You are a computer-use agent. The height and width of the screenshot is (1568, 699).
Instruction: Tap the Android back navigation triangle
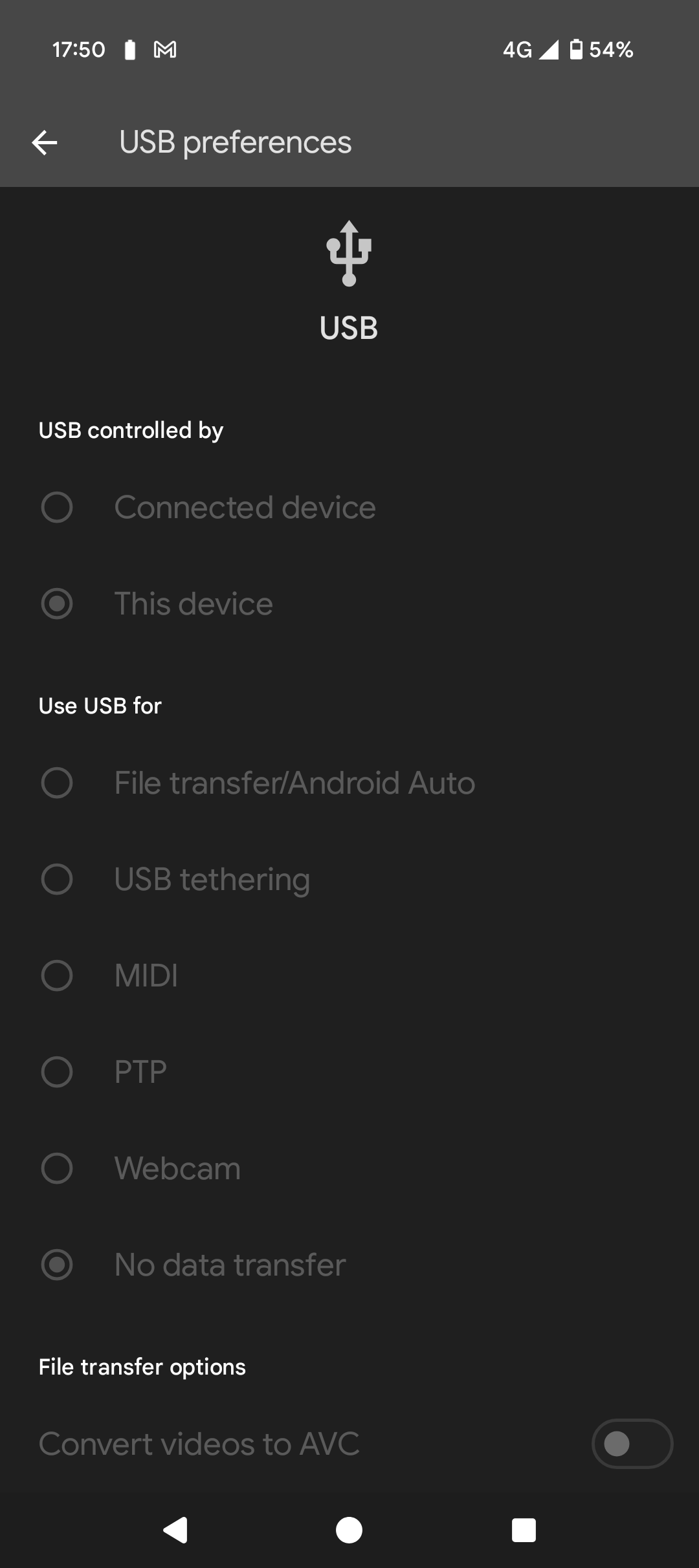(x=175, y=1530)
